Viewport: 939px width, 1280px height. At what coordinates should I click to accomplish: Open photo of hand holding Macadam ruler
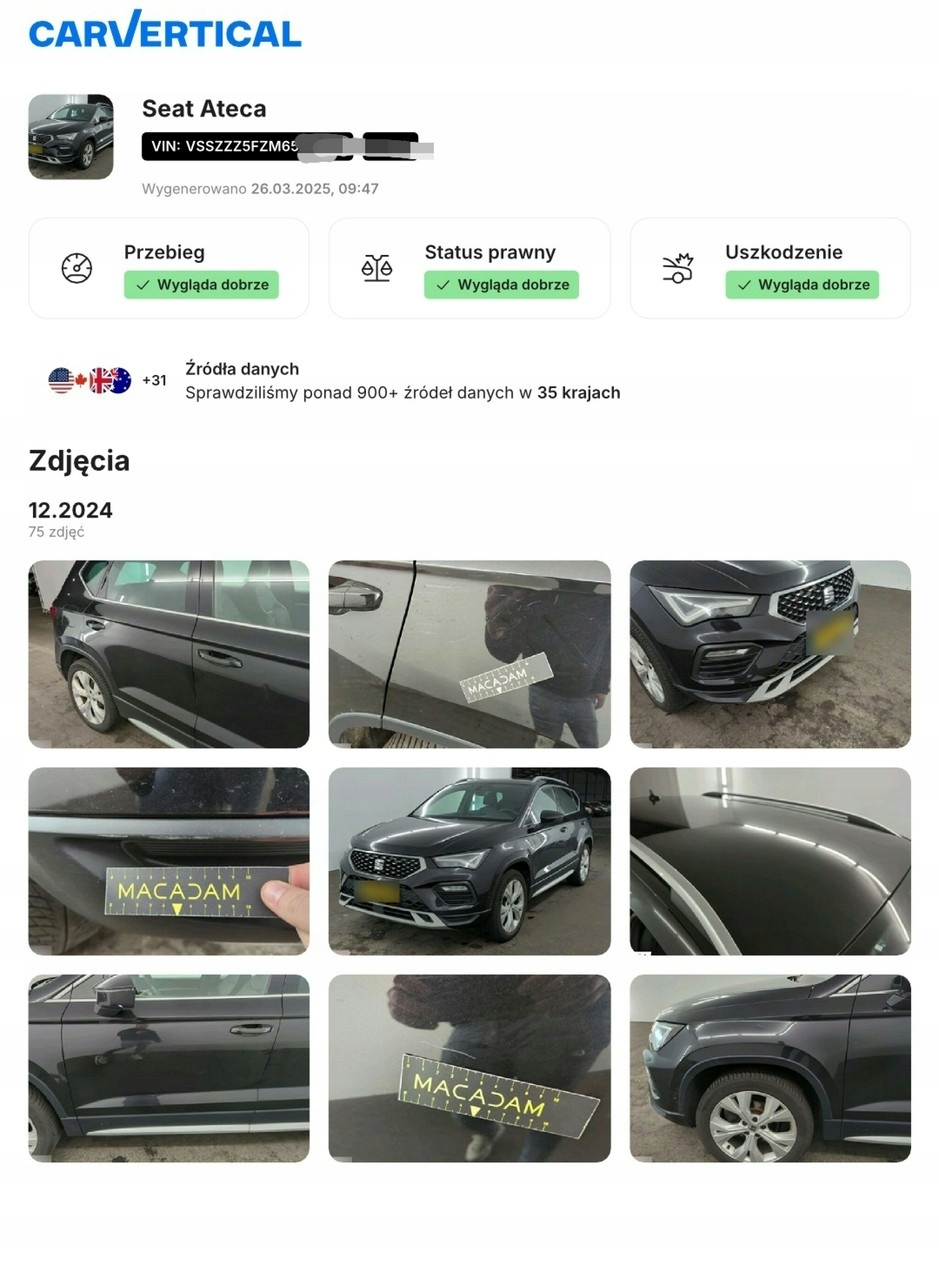(169, 861)
